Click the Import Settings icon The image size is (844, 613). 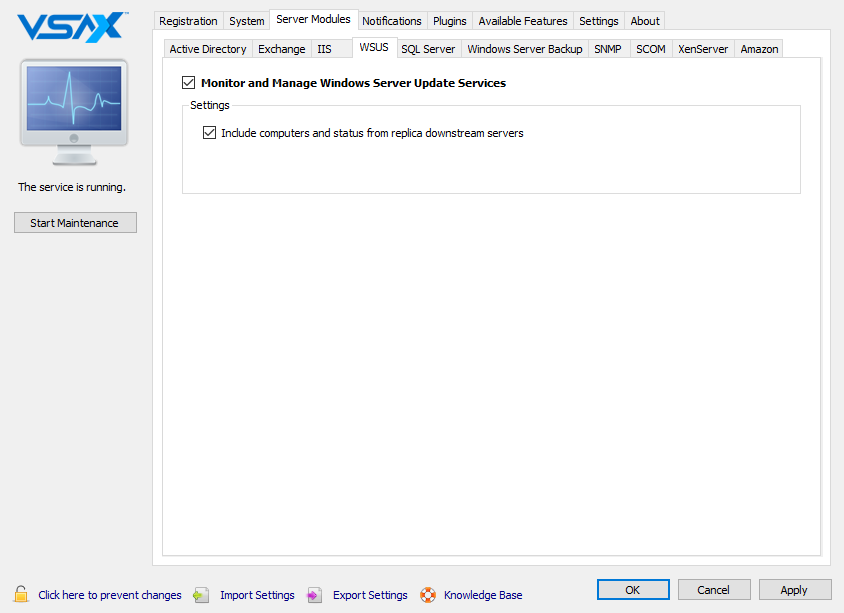click(x=201, y=595)
